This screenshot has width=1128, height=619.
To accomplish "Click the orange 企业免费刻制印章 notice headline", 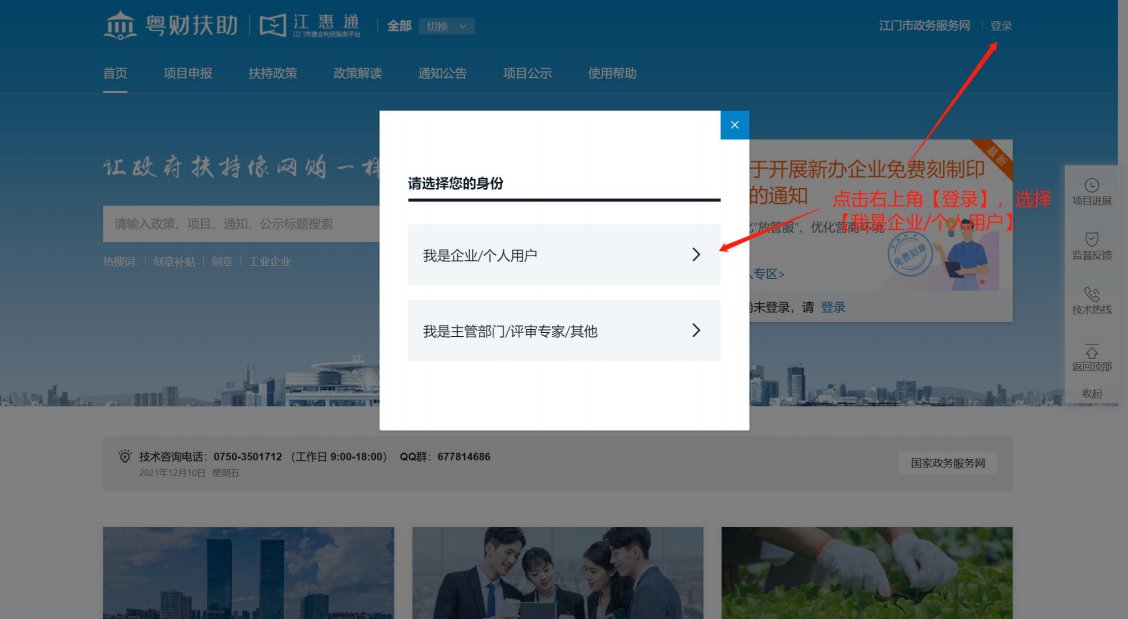I will tap(867, 182).
